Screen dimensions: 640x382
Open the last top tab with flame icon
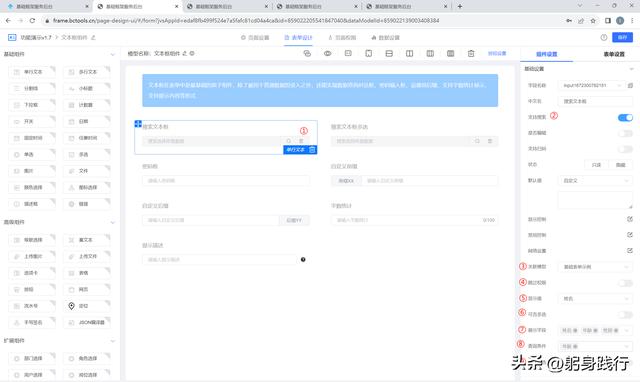click(x=385, y=38)
